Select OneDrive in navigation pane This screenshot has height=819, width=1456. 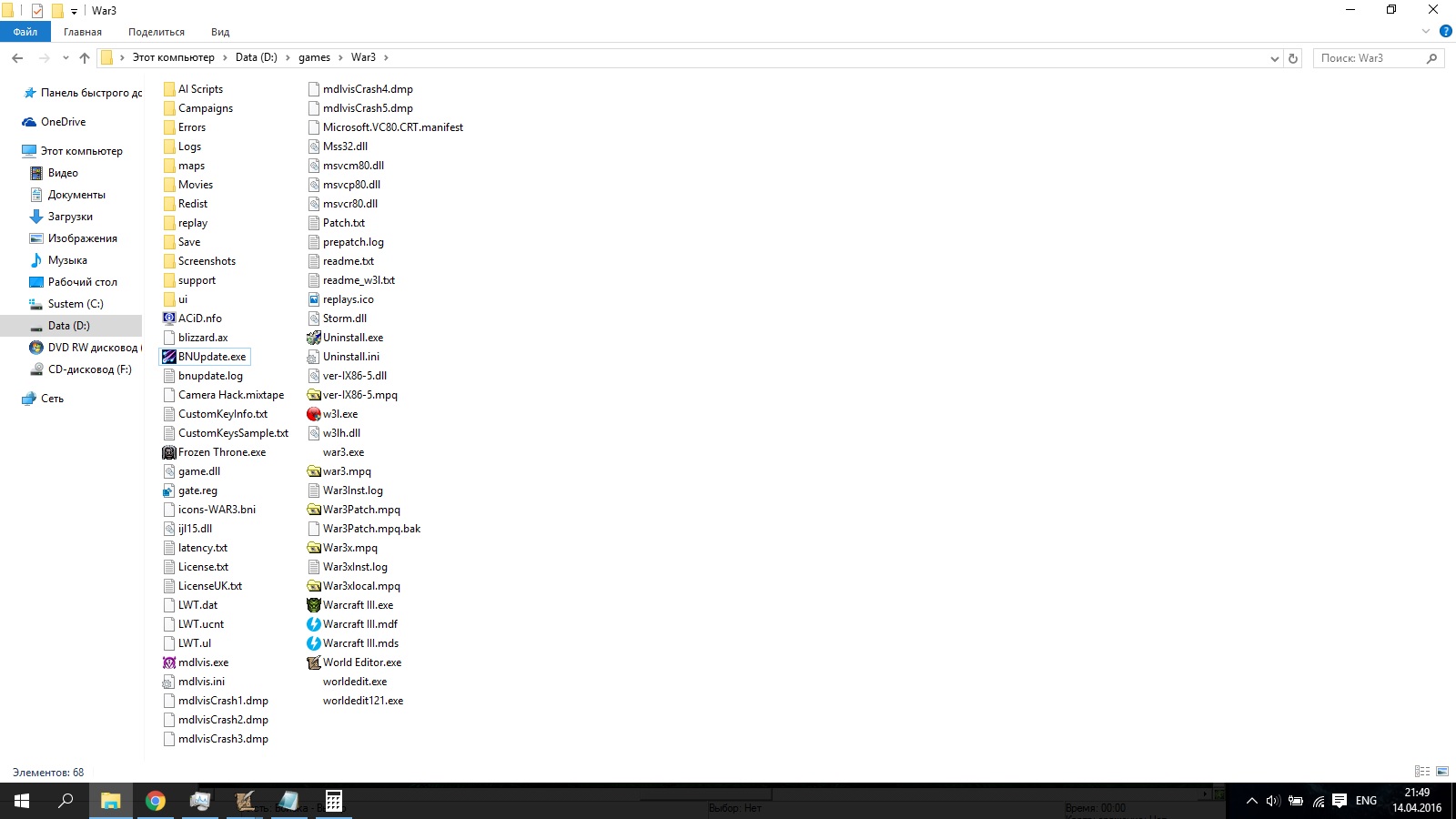click(63, 122)
